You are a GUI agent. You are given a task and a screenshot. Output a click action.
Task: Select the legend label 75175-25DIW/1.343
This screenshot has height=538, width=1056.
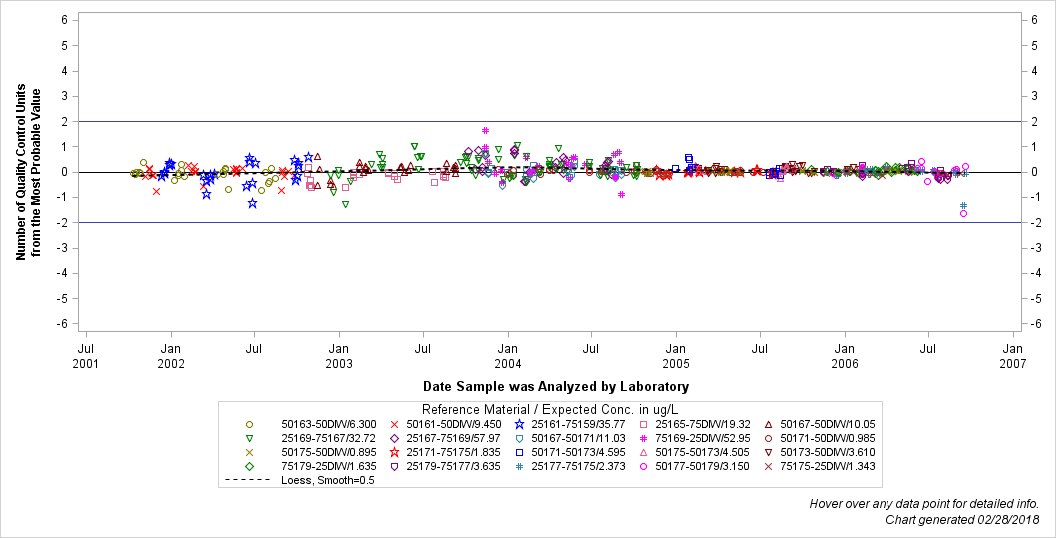click(828, 466)
